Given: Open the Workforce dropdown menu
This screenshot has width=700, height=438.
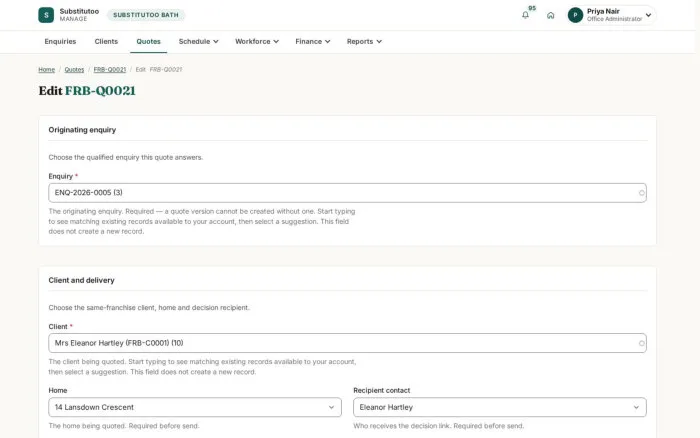Looking at the screenshot, I should coord(257,42).
